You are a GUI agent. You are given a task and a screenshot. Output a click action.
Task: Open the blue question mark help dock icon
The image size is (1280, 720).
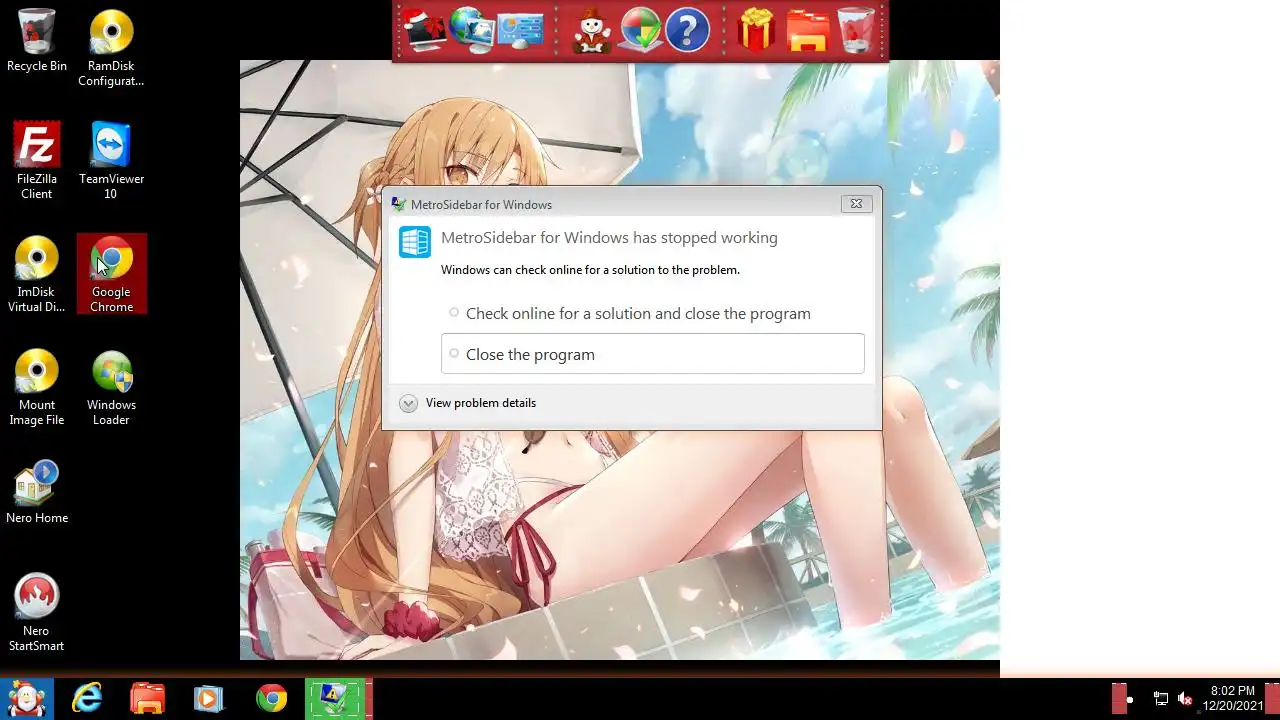pos(687,31)
